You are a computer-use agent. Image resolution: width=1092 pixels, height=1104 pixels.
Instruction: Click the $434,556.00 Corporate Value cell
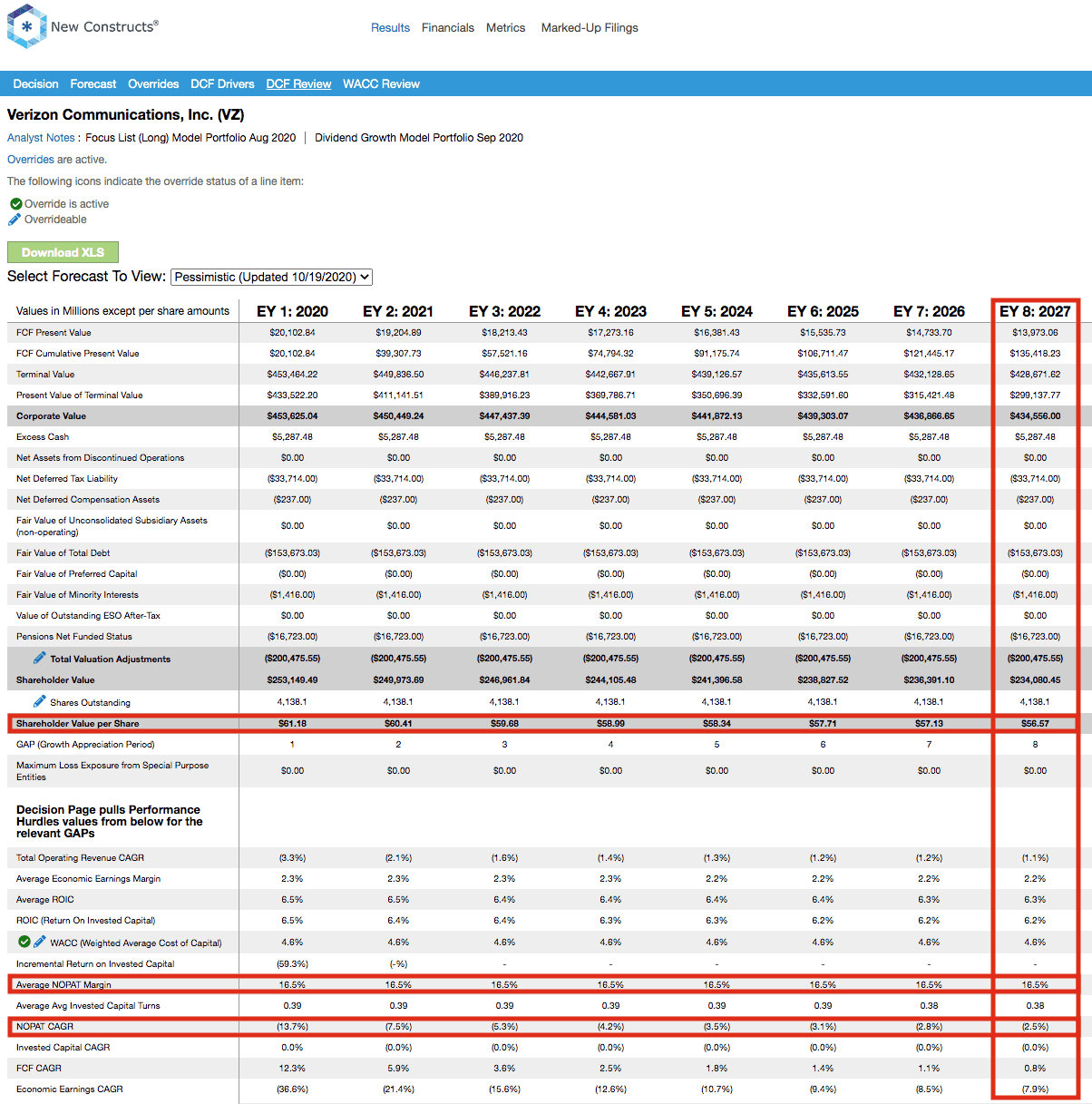tap(1035, 416)
